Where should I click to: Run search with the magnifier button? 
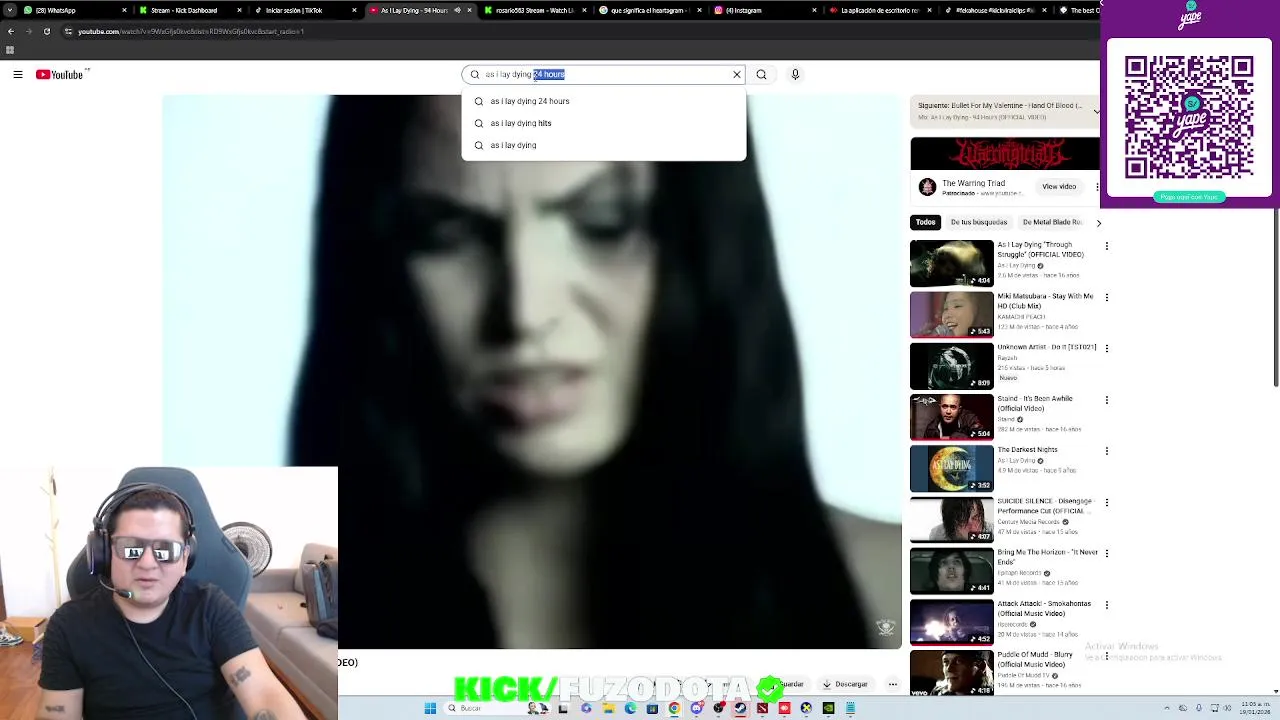[761, 74]
